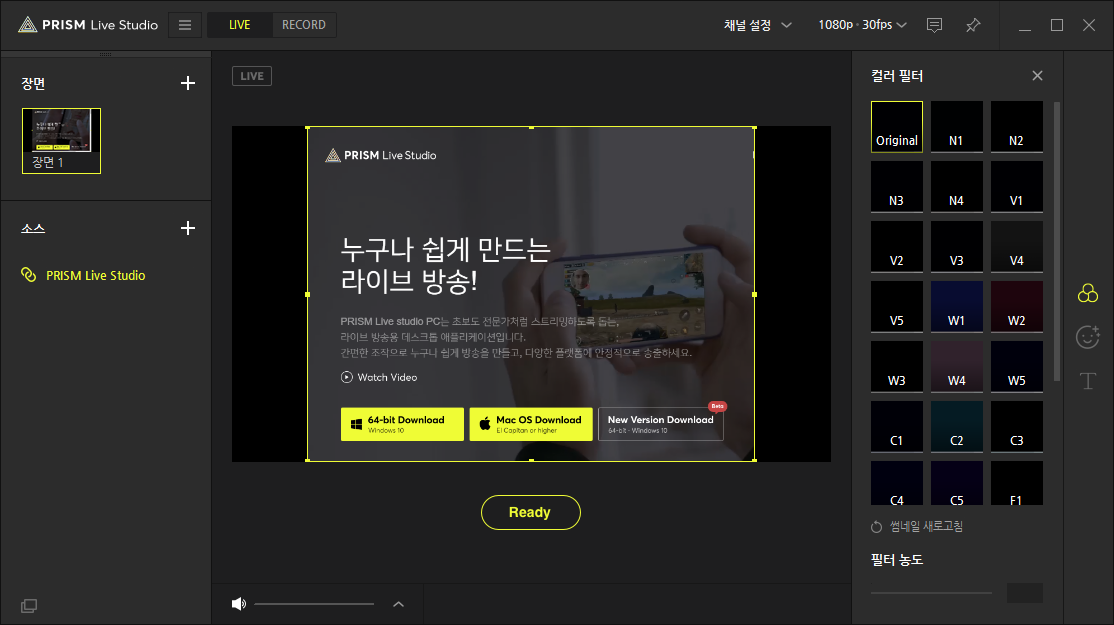Add a new source with plus icon
This screenshot has height=625, width=1114.
pyautogui.click(x=188, y=228)
